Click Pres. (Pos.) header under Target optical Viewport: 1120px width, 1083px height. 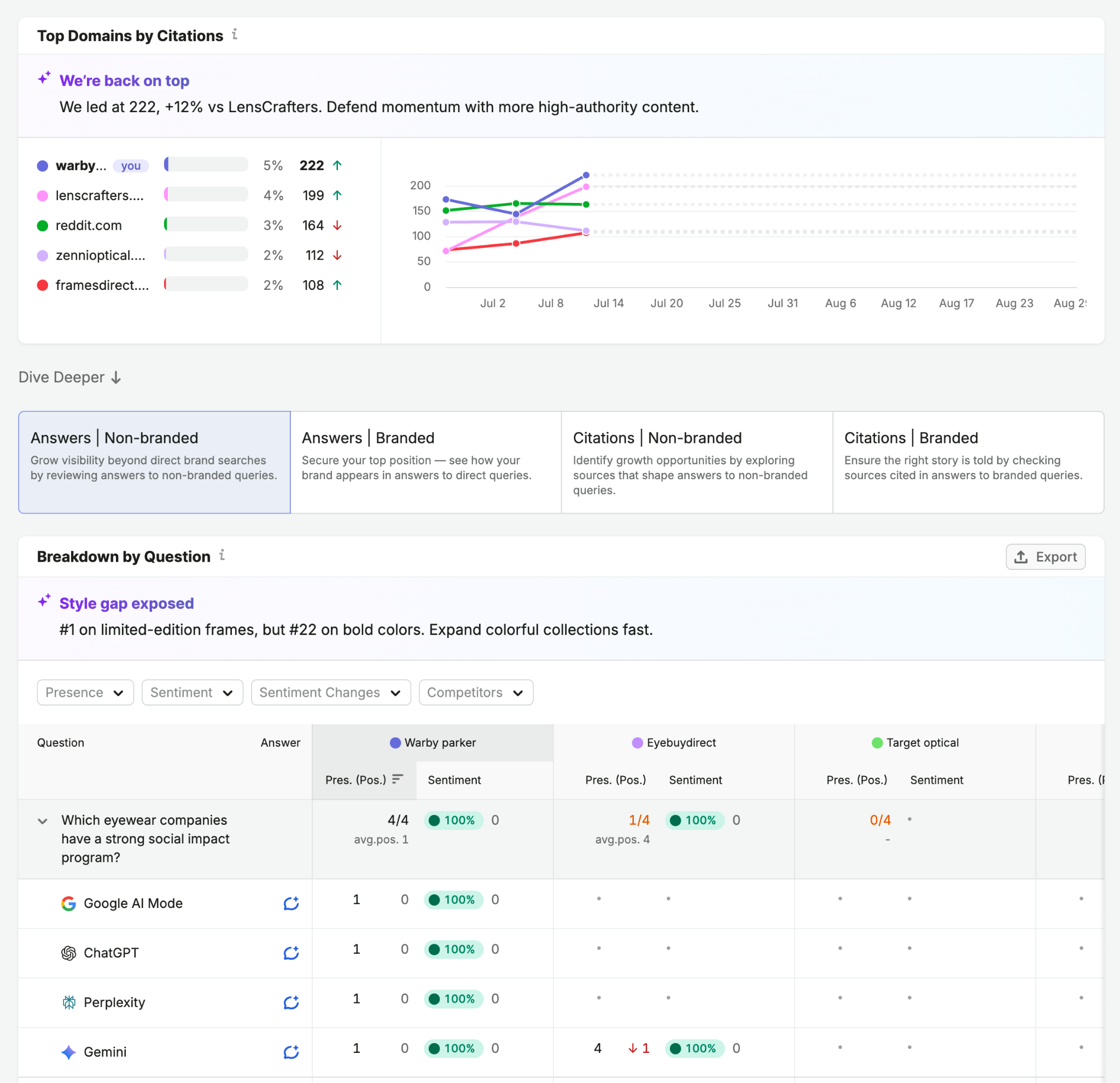(x=856, y=779)
